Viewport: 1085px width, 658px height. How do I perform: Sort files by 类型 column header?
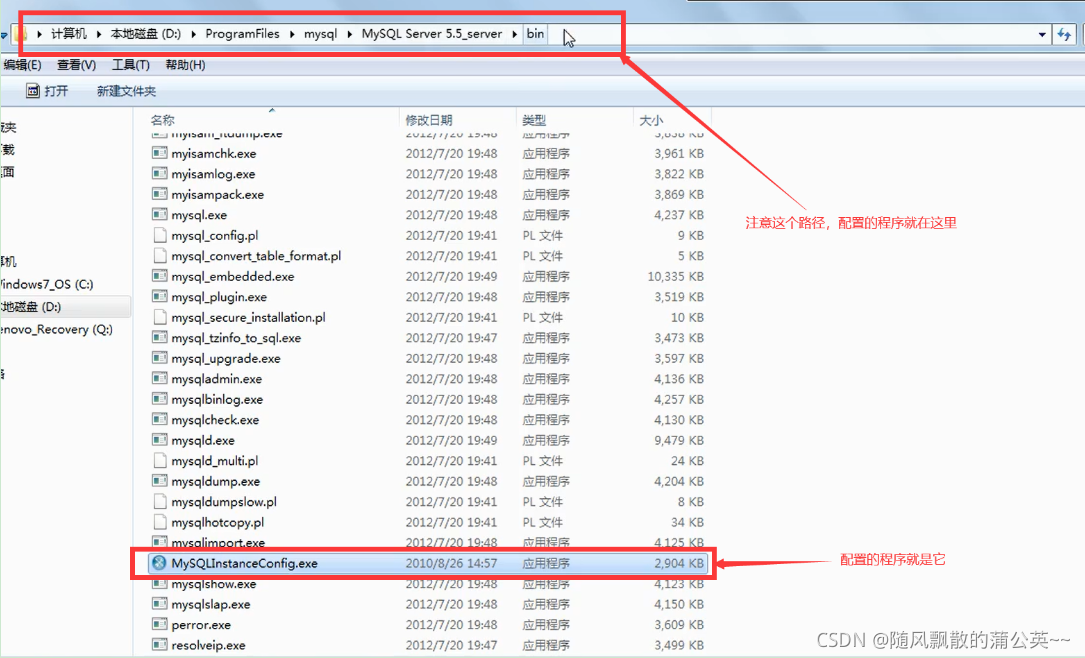[534, 120]
